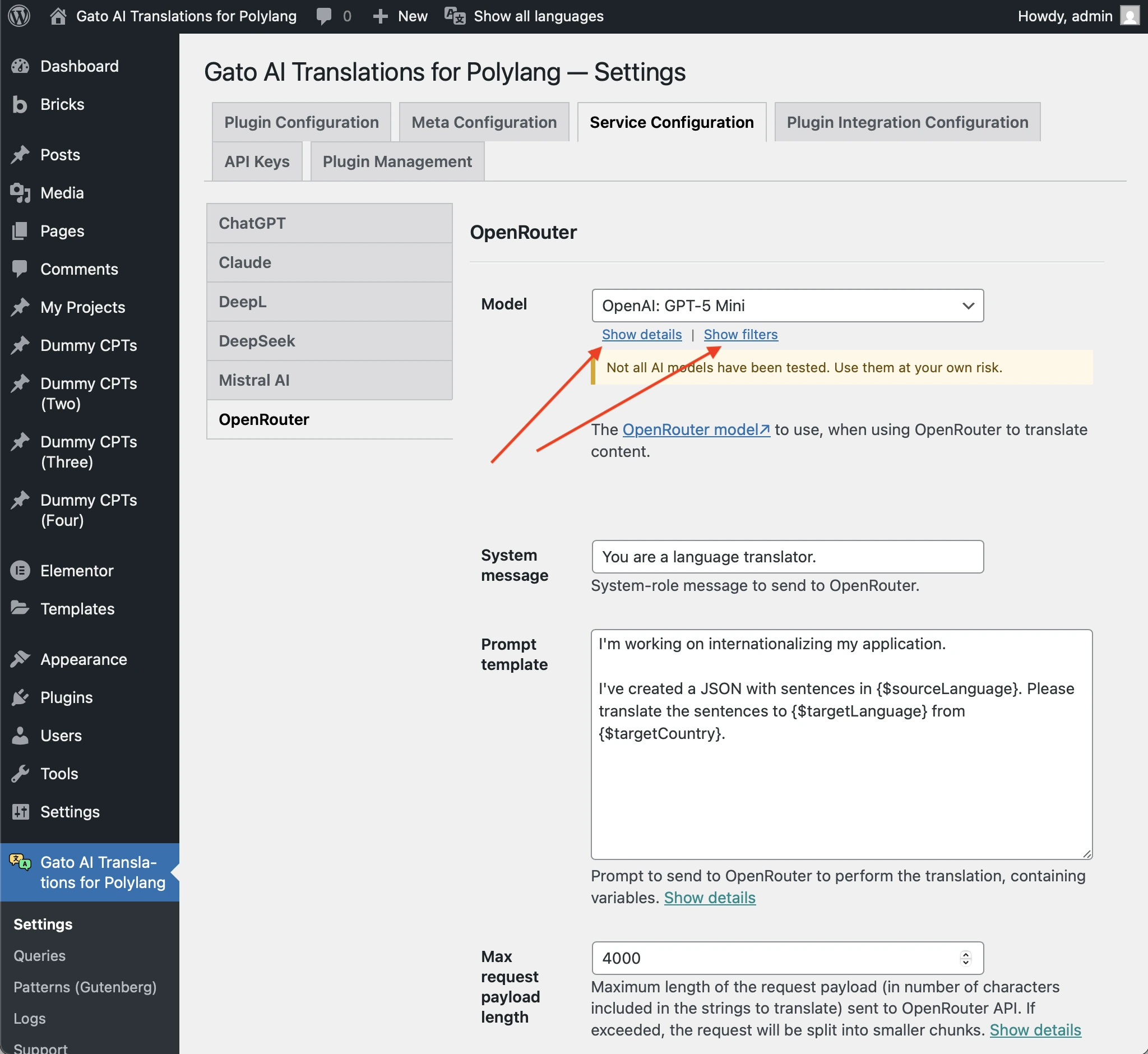Screen dimensions: 1148x1054
Task: Select the Bricks builder sidebar icon
Action: 20,104
